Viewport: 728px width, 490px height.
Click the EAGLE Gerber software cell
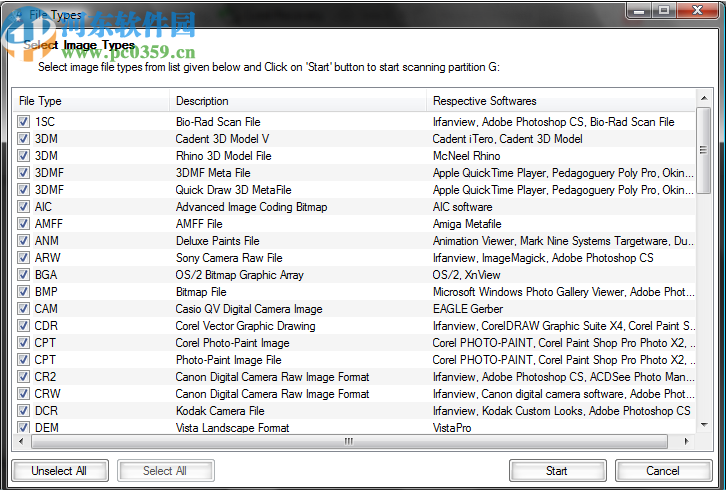click(468, 309)
